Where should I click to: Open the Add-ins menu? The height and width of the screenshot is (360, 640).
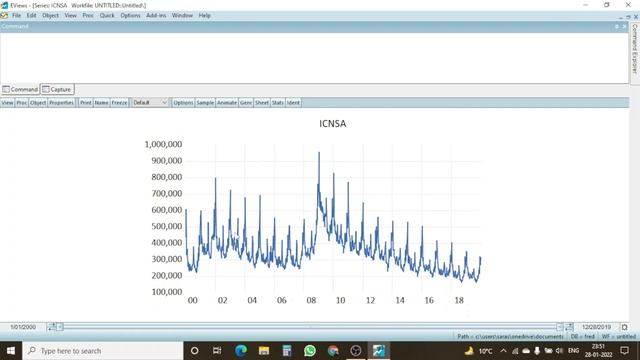(156, 16)
